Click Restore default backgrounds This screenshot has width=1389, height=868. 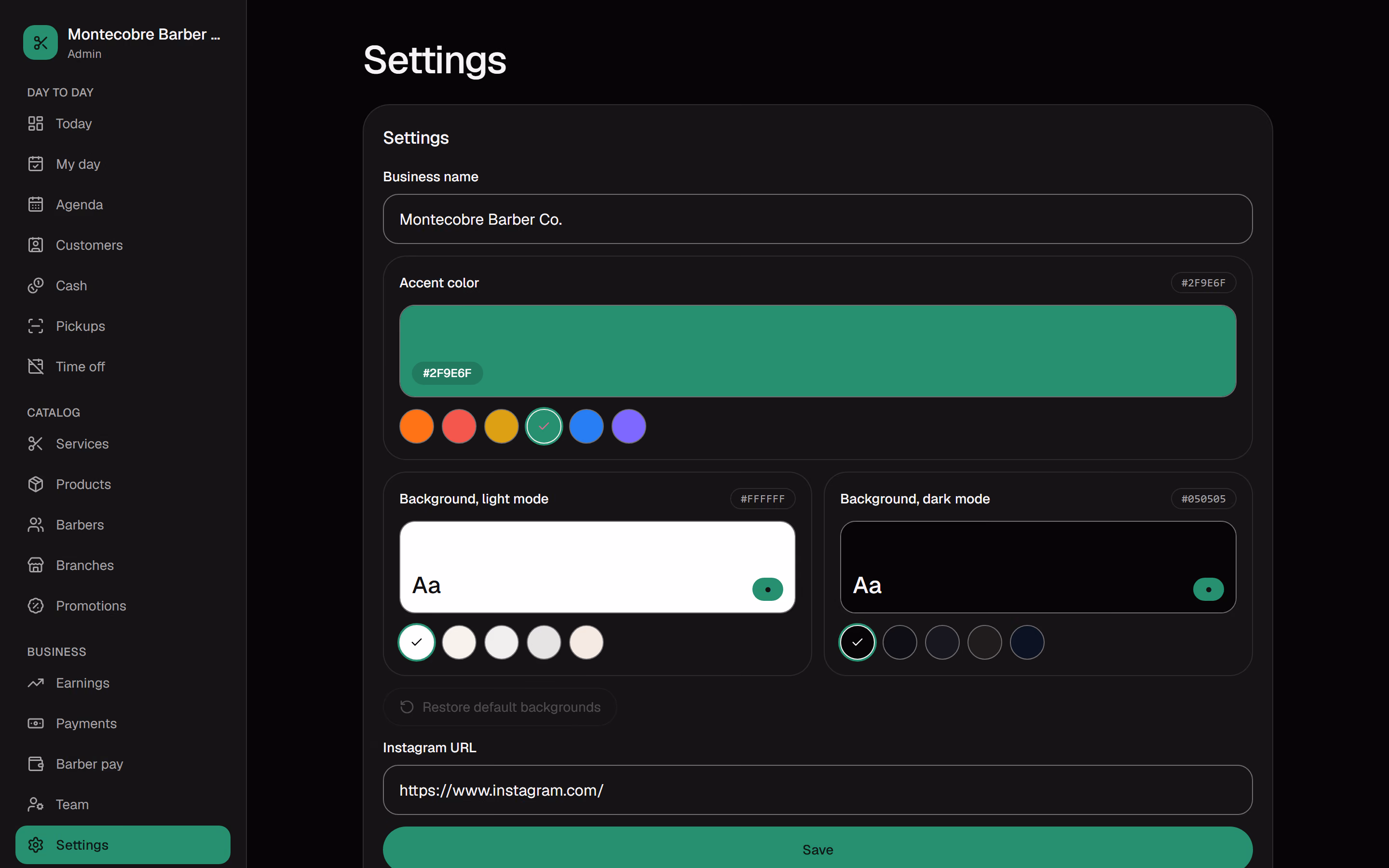[x=500, y=706]
